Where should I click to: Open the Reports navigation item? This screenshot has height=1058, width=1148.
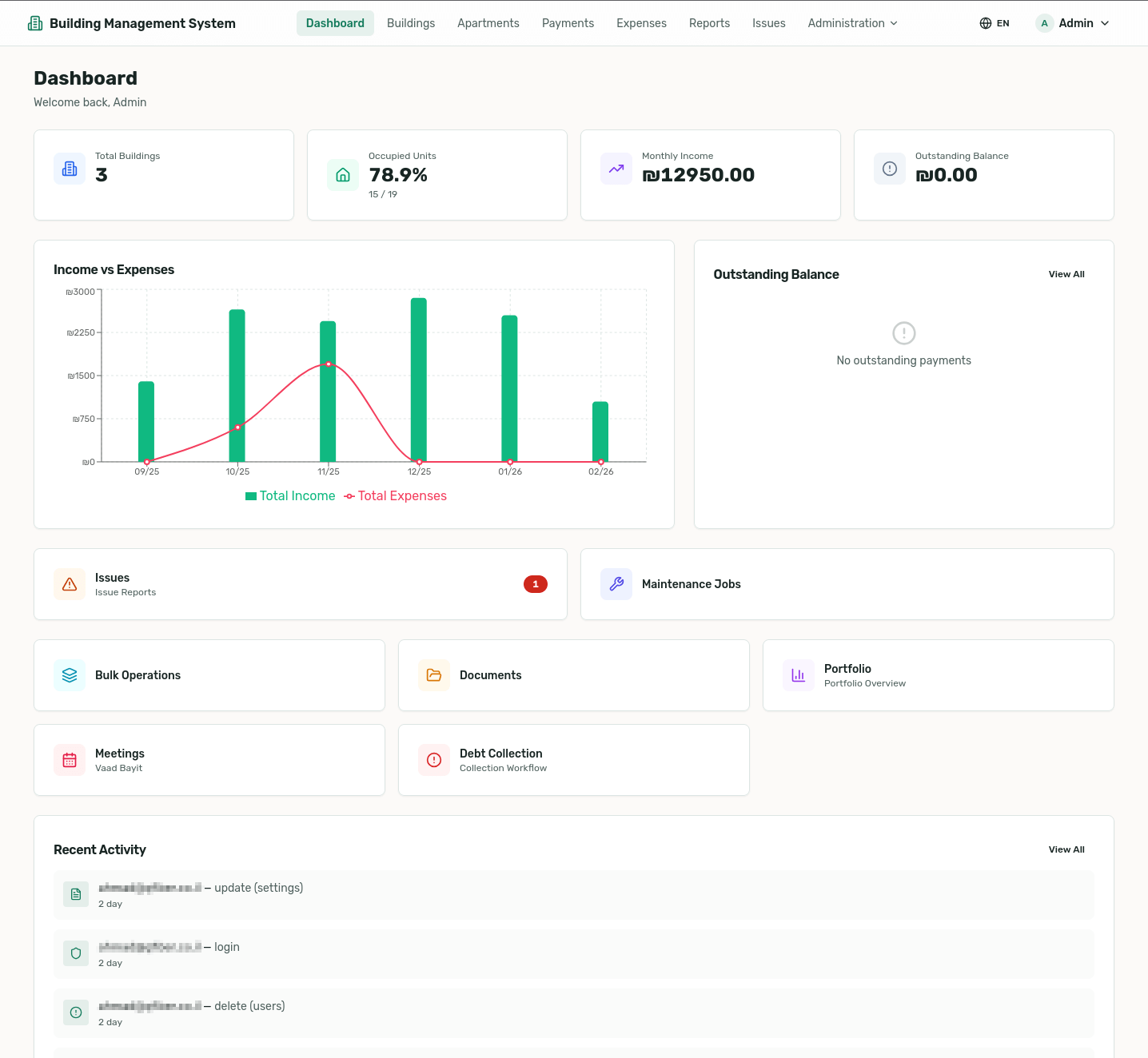(709, 23)
